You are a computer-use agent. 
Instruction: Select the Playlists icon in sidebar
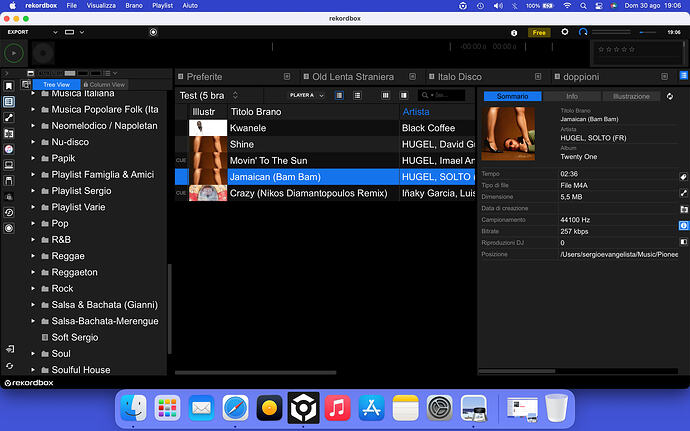click(9, 102)
